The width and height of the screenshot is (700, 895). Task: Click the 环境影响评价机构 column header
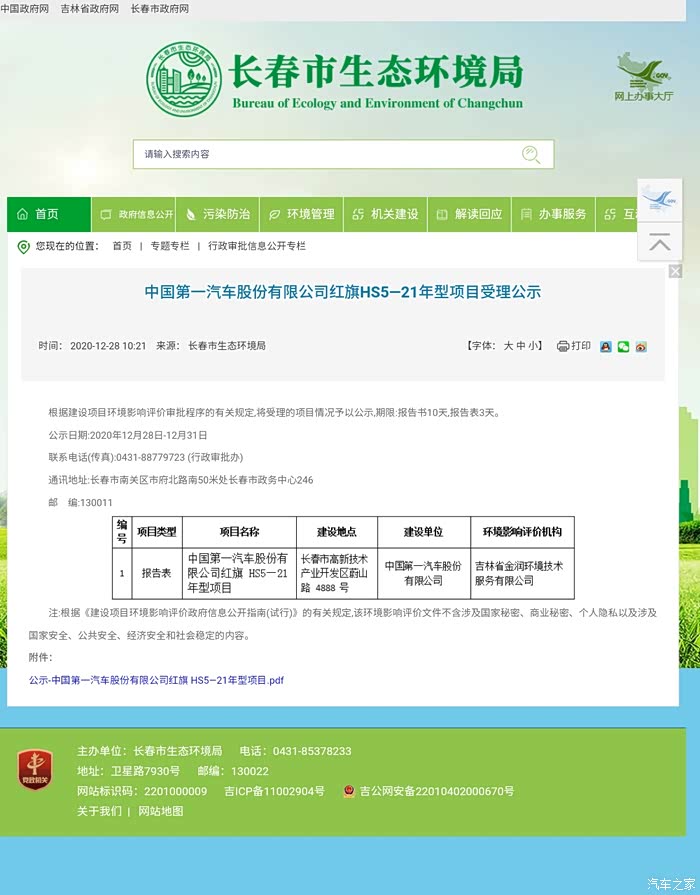[522, 532]
